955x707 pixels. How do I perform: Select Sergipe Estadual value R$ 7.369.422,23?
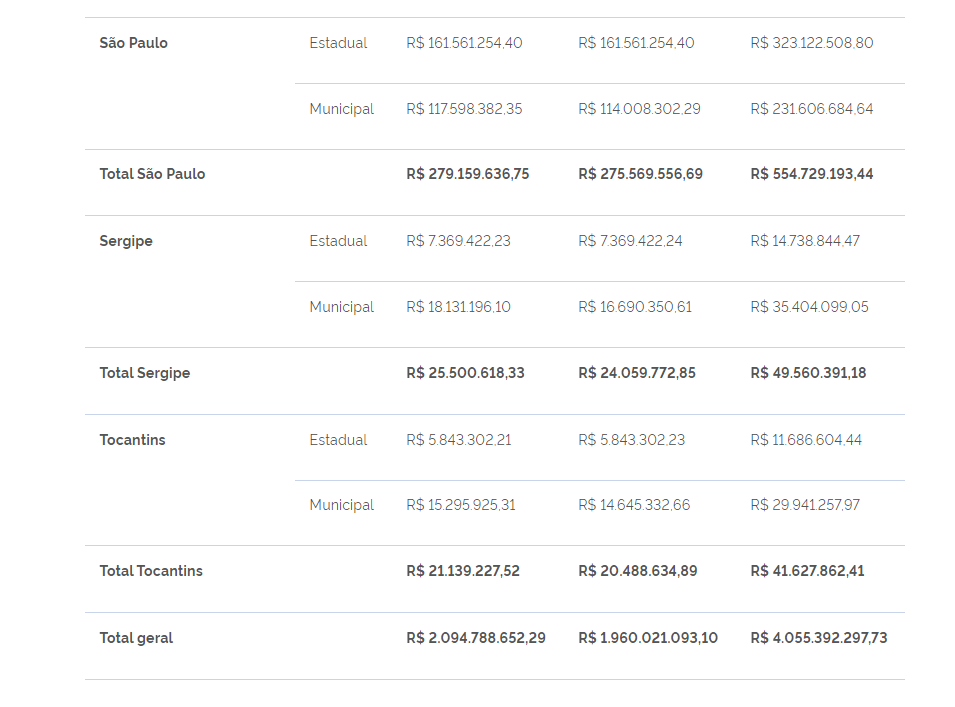(x=459, y=241)
